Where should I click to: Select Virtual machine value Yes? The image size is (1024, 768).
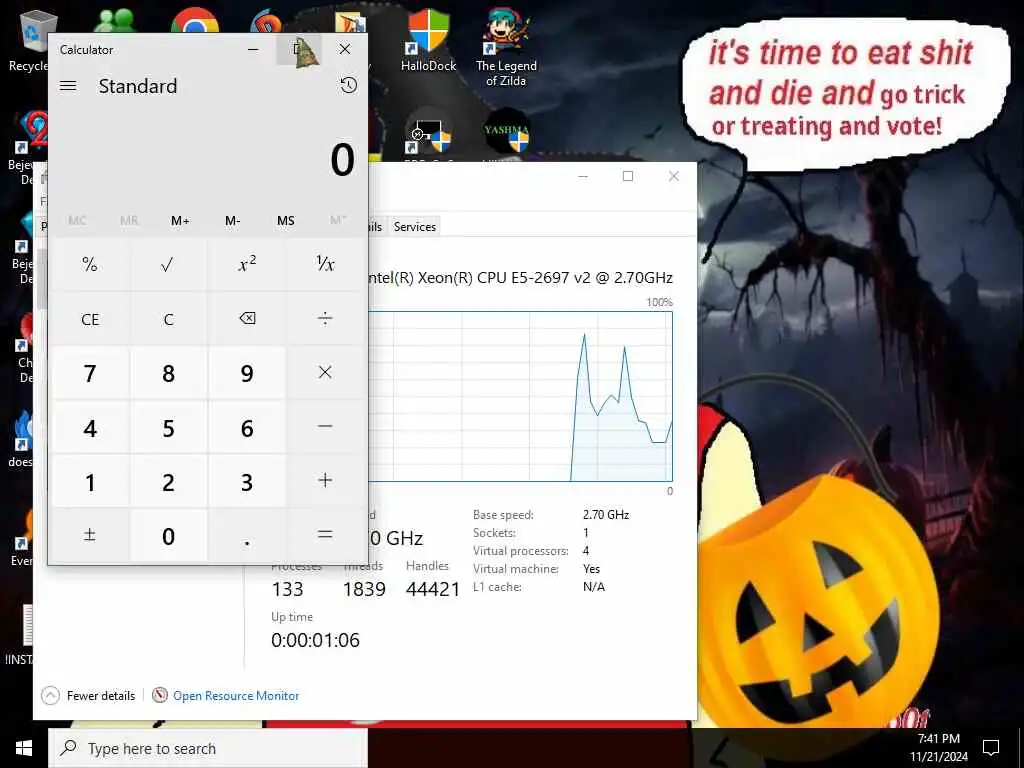point(591,569)
